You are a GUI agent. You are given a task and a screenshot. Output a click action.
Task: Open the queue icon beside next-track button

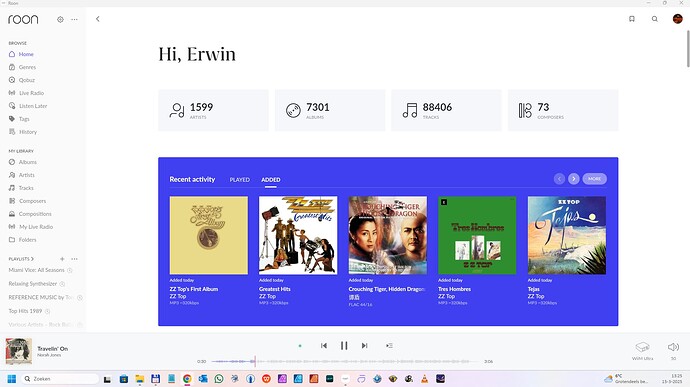click(x=389, y=346)
